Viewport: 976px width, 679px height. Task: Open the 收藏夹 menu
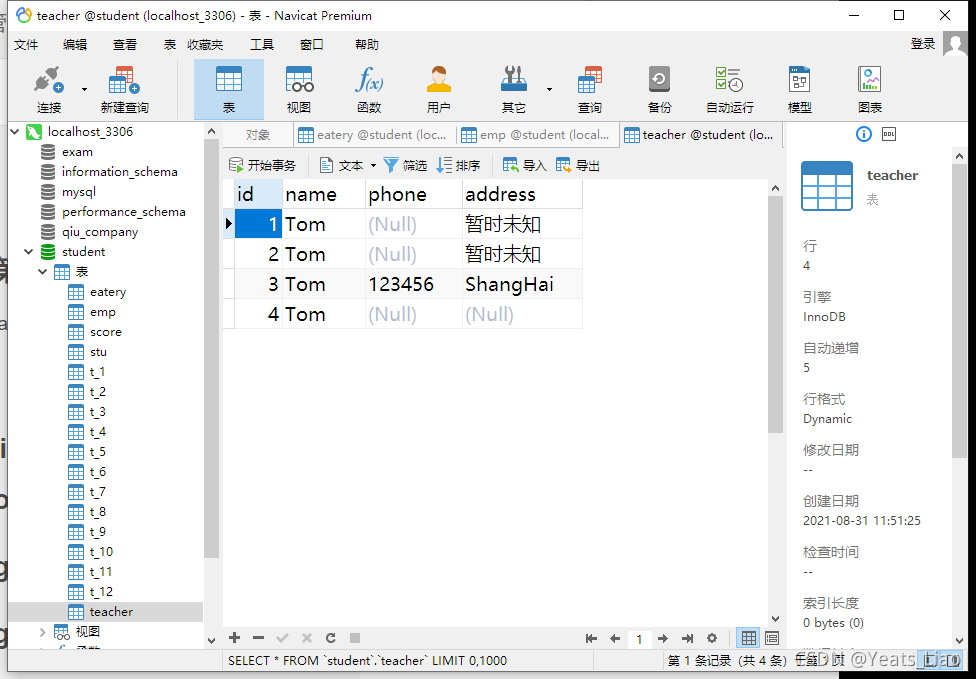[x=205, y=45]
